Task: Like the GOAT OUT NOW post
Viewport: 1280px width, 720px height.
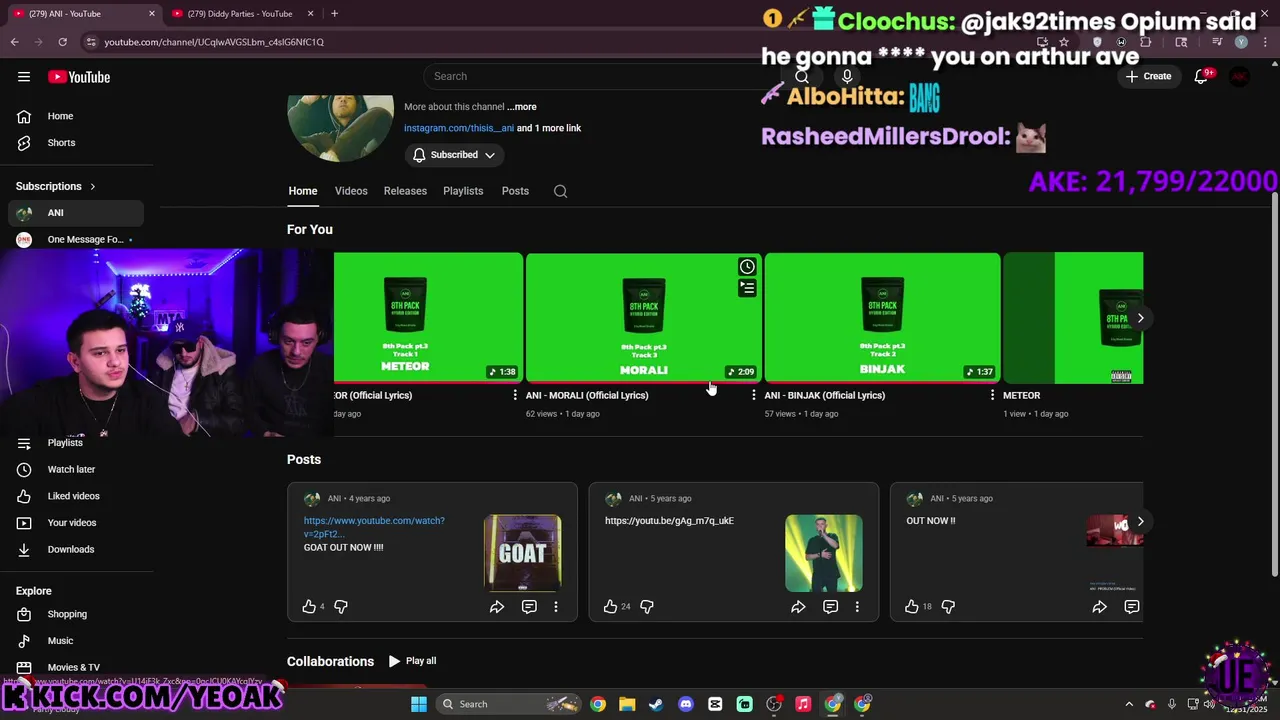Action: 309,606
